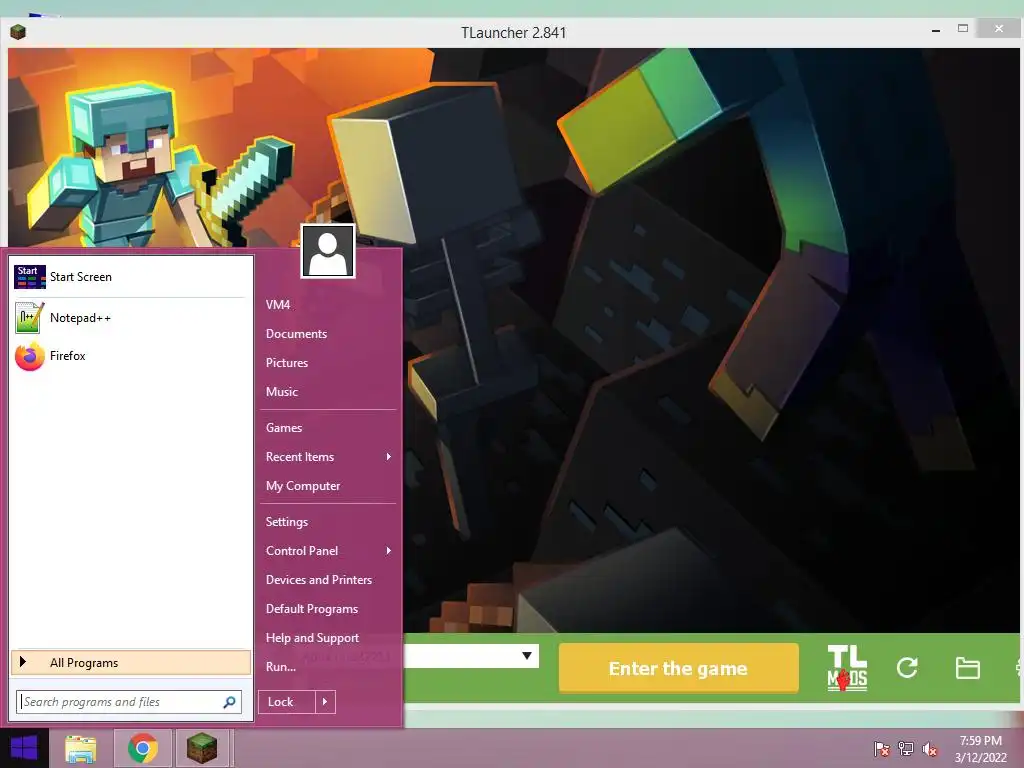Minimize the TLauncher window
The width and height of the screenshot is (1024, 768).
click(x=936, y=30)
